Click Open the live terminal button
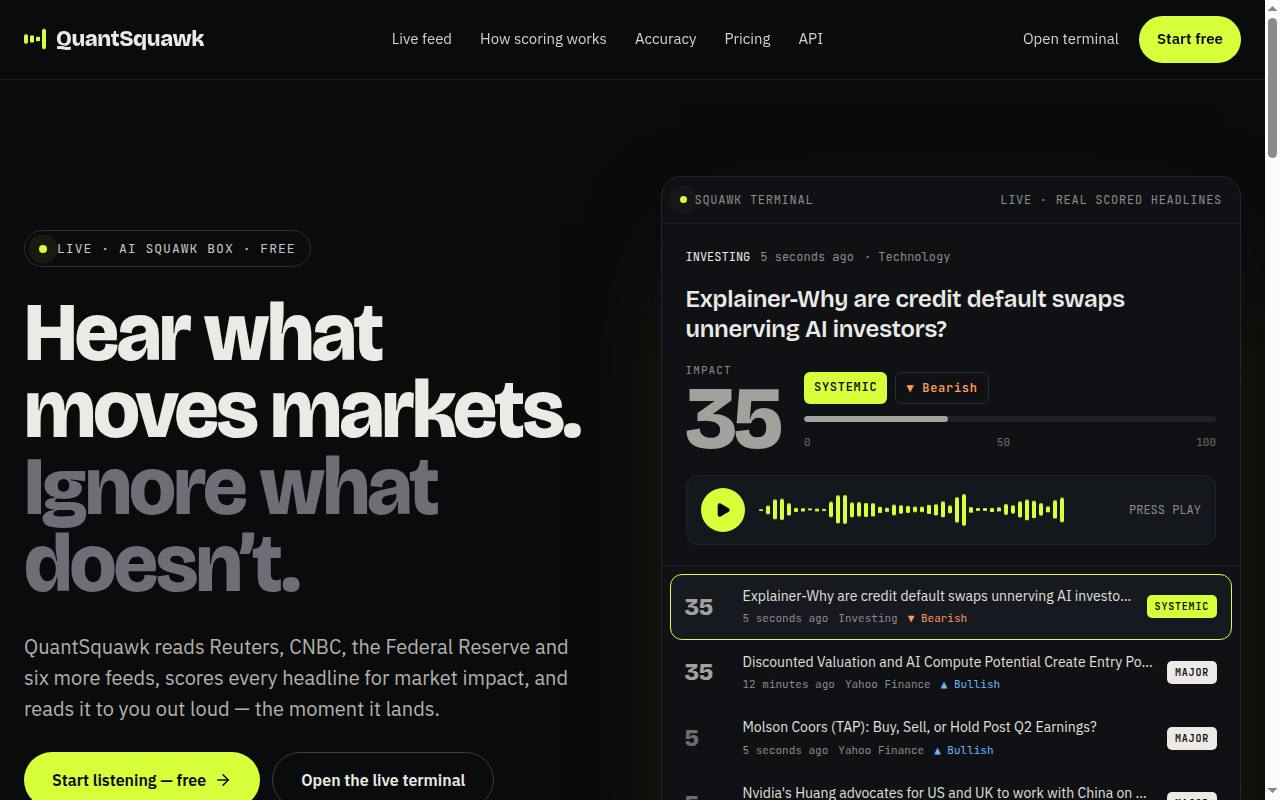 click(x=383, y=780)
